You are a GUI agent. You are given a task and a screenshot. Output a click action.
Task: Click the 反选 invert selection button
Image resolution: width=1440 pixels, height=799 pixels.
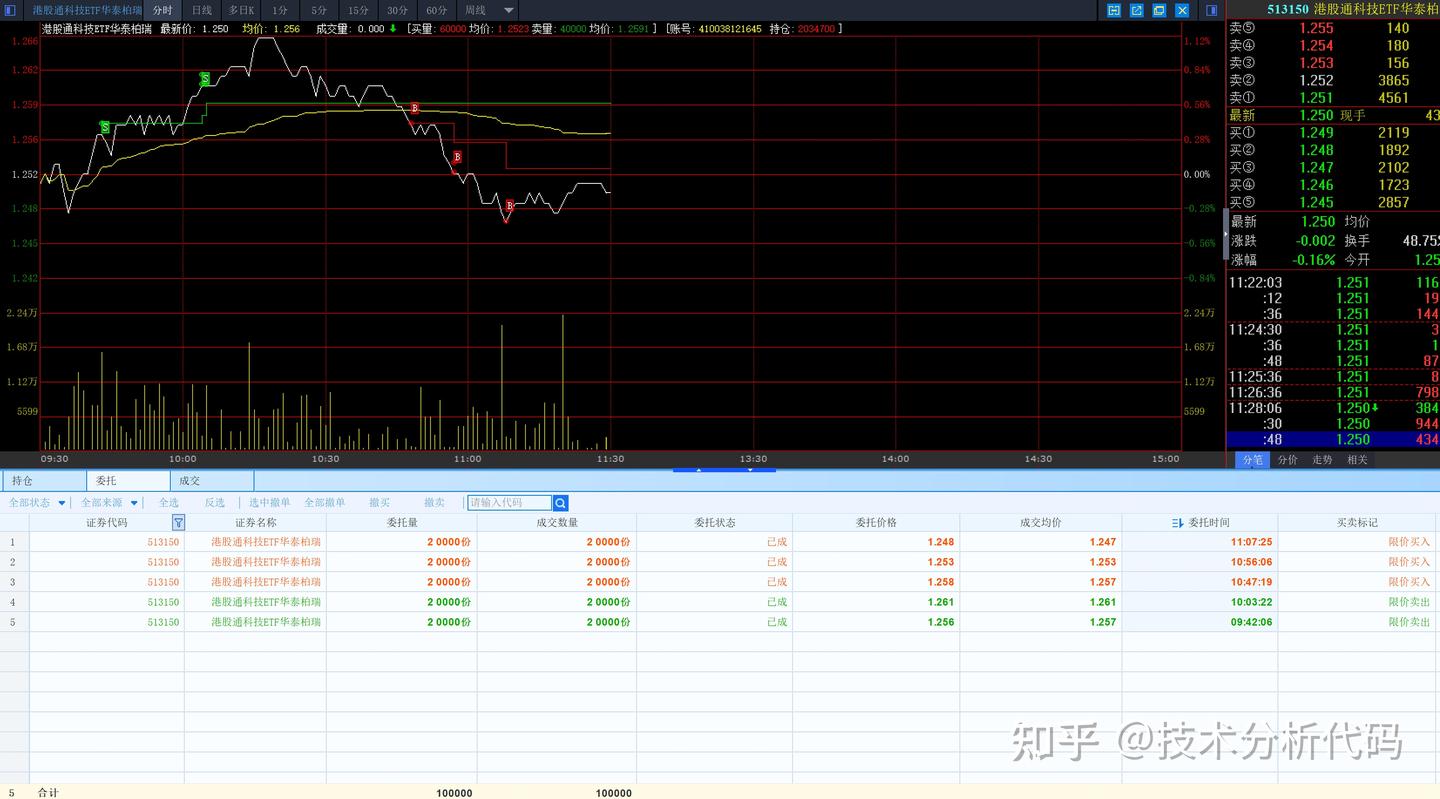point(215,503)
